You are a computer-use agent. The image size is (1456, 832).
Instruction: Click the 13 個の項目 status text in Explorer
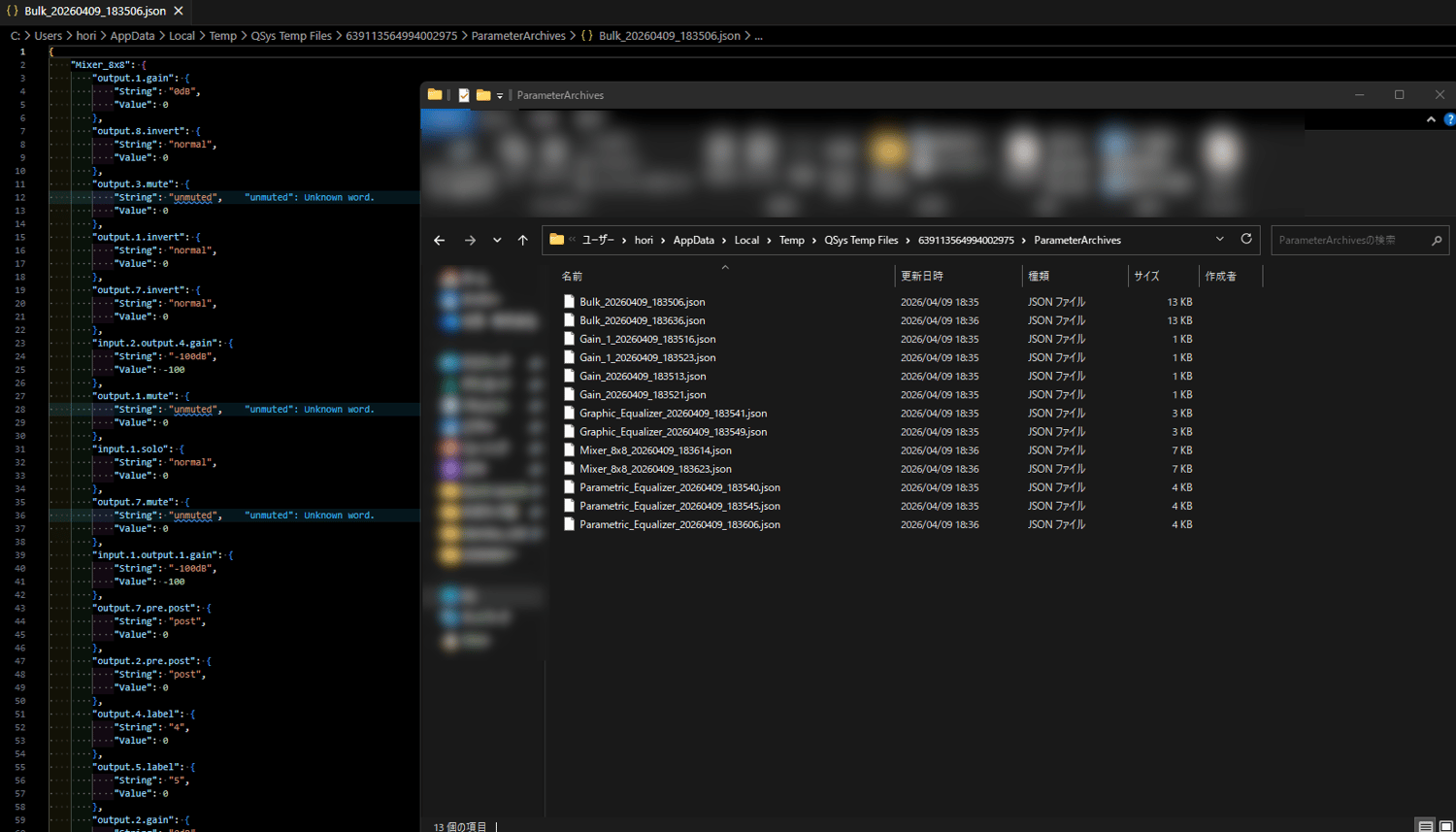pos(460,827)
